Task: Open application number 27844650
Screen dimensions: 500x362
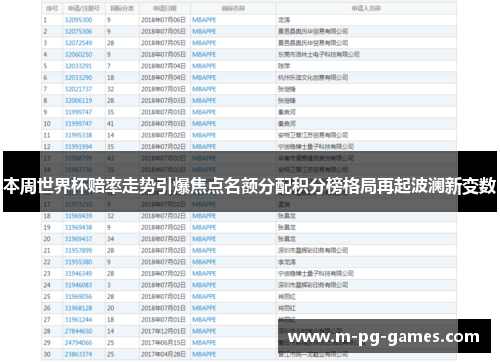Action: [x=78, y=331]
